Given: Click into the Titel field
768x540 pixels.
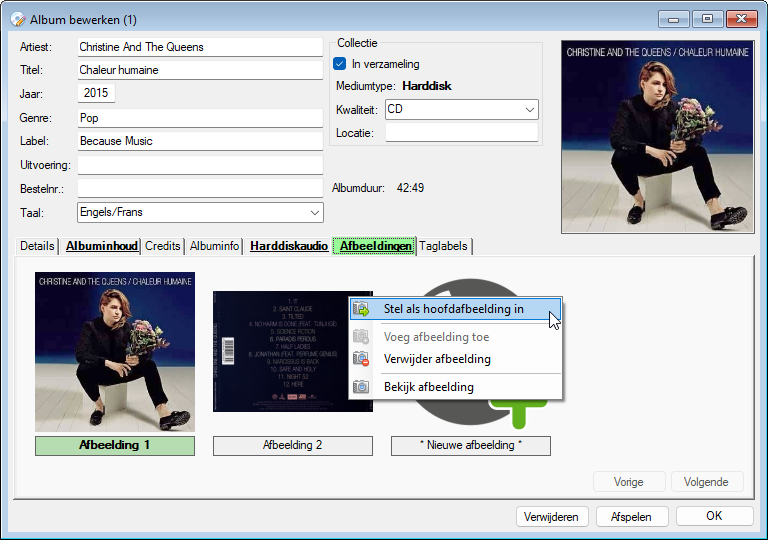Looking at the screenshot, I should click(200, 70).
